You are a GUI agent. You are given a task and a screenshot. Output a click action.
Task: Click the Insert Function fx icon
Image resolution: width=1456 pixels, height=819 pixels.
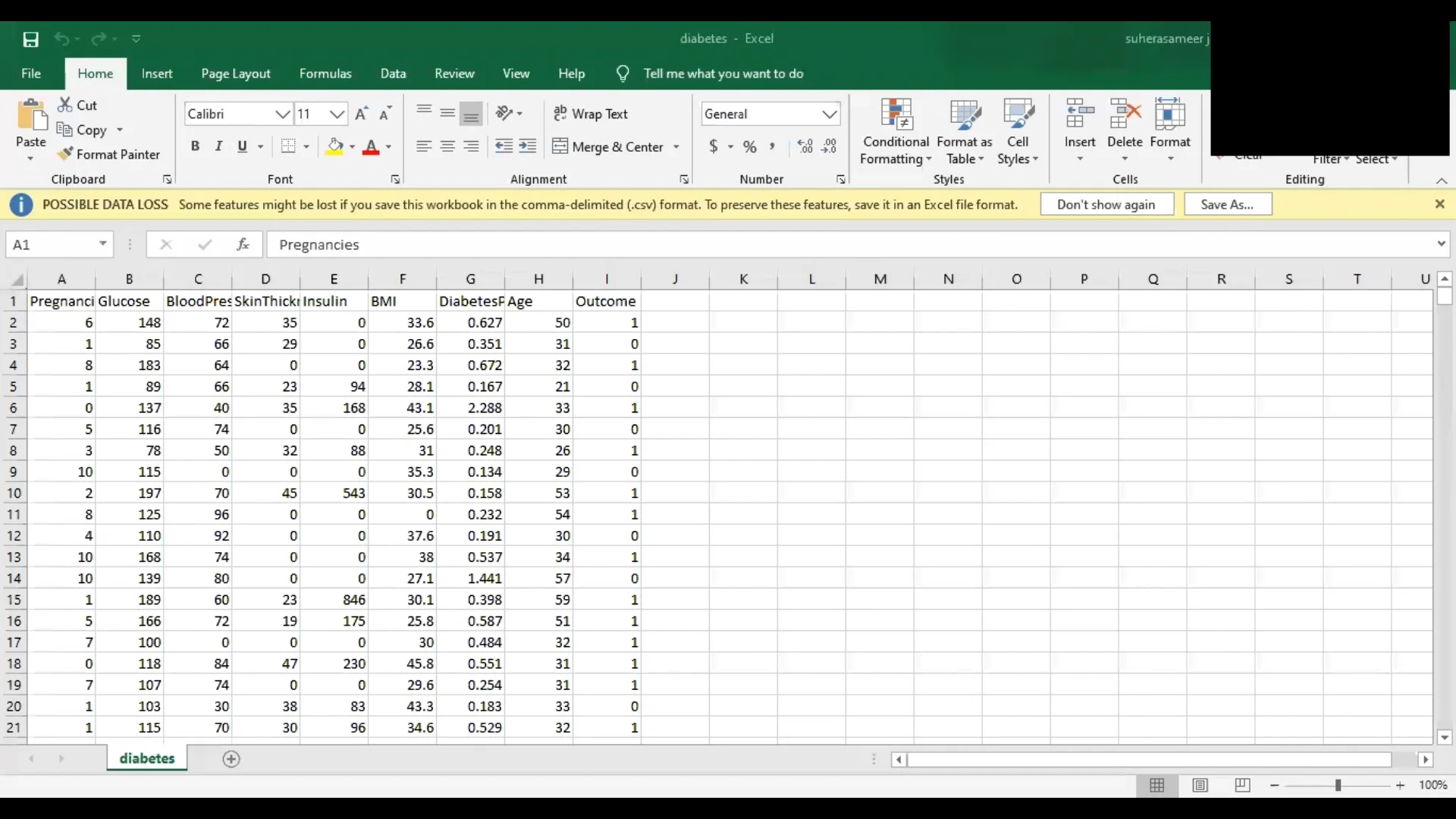tap(243, 244)
